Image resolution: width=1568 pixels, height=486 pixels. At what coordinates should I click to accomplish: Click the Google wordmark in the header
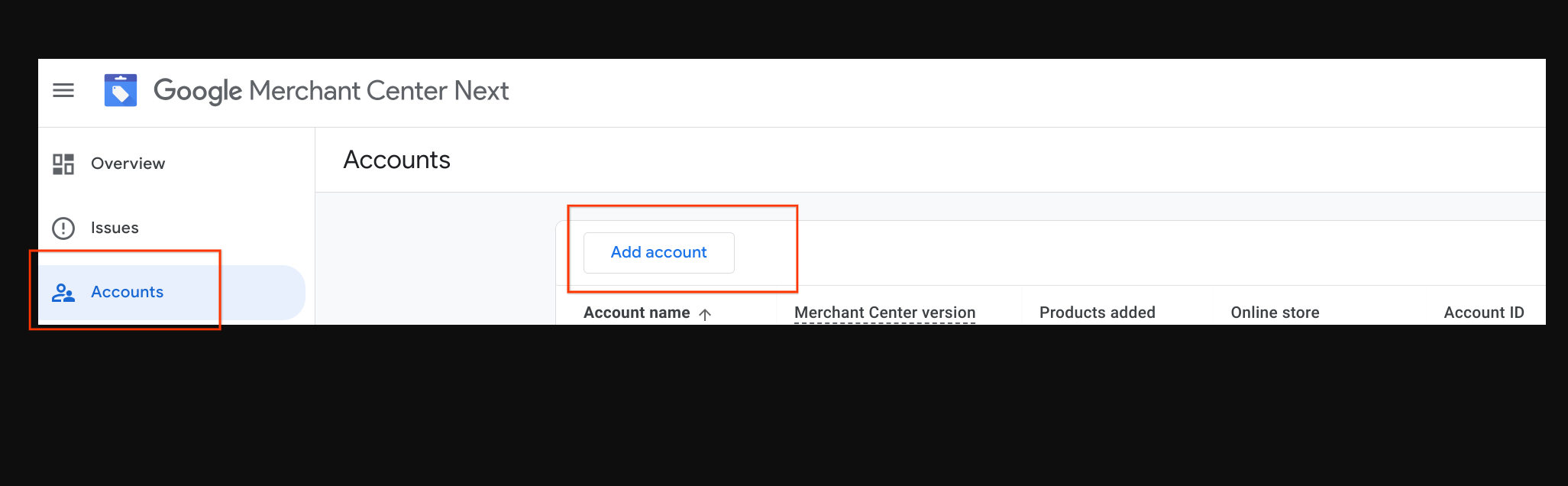pyautogui.click(x=198, y=91)
